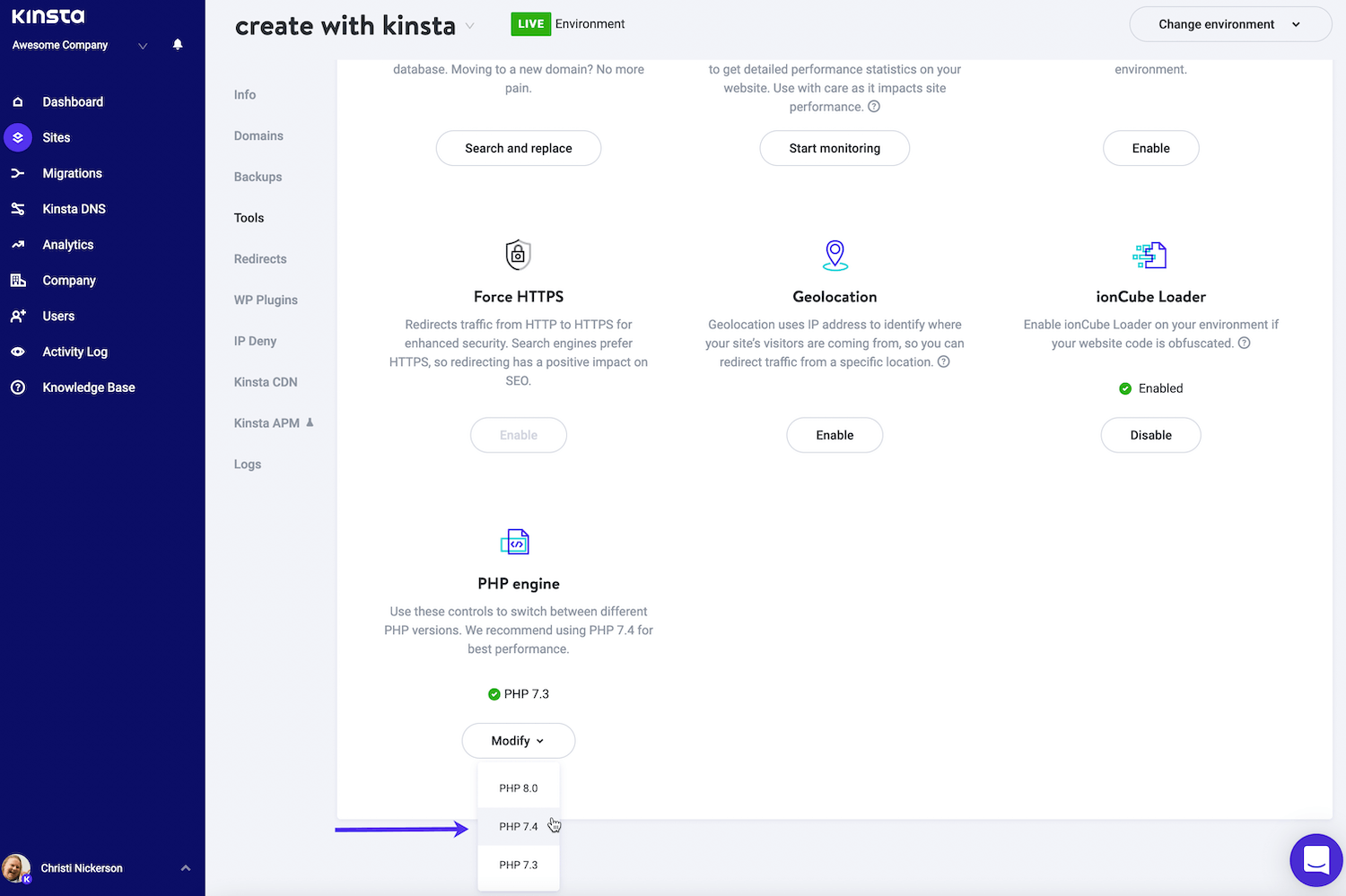Image resolution: width=1346 pixels, height=896 pixels.
Task: Click the Kinsta DNS icon
Action: (x=18, y=209)
